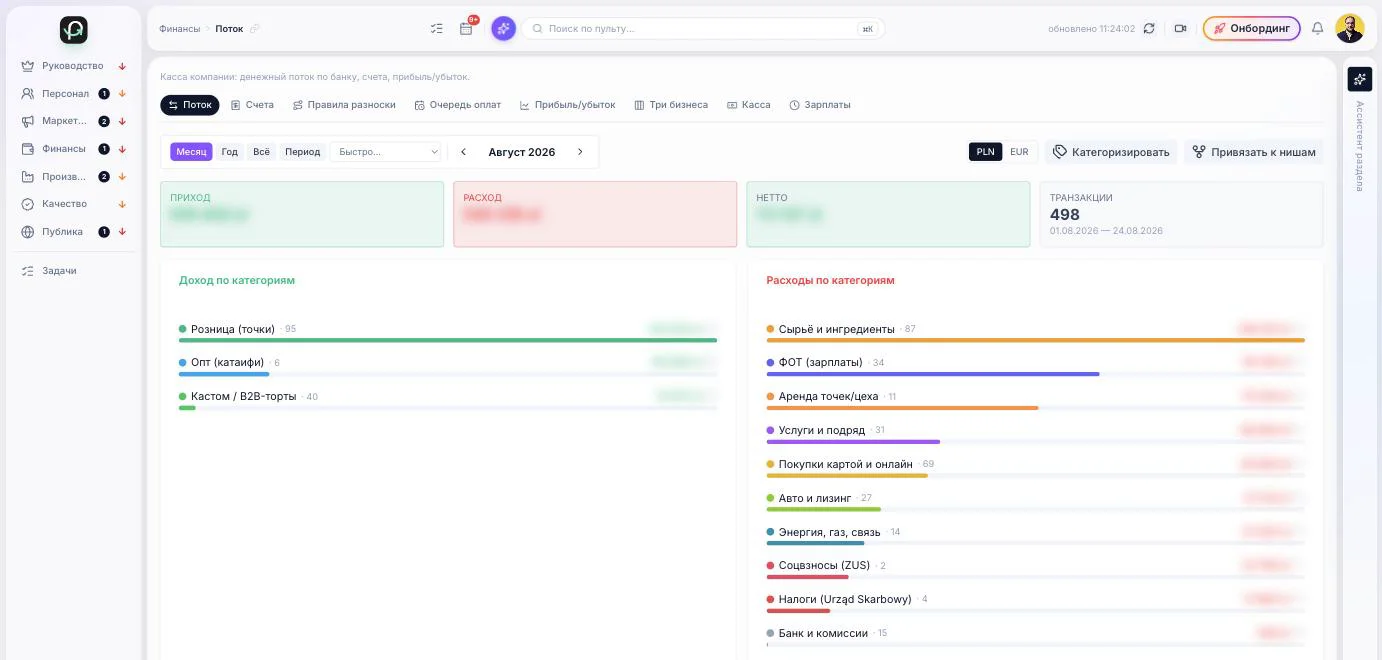Screen dimensions: 1382x660
Task: Open Публика section in sidebar
Action: pos(62,232)
